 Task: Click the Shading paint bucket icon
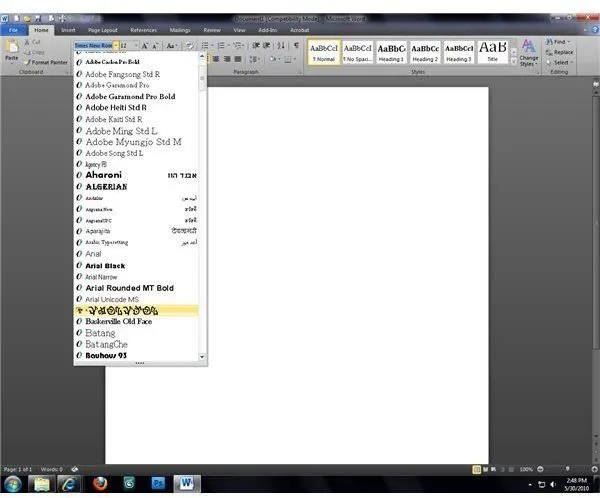[272, 59]
